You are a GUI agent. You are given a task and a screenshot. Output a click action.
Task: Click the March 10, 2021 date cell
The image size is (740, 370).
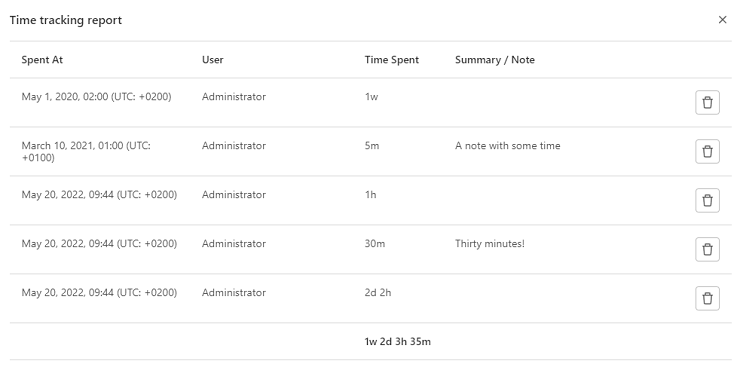tap(86, 151)
